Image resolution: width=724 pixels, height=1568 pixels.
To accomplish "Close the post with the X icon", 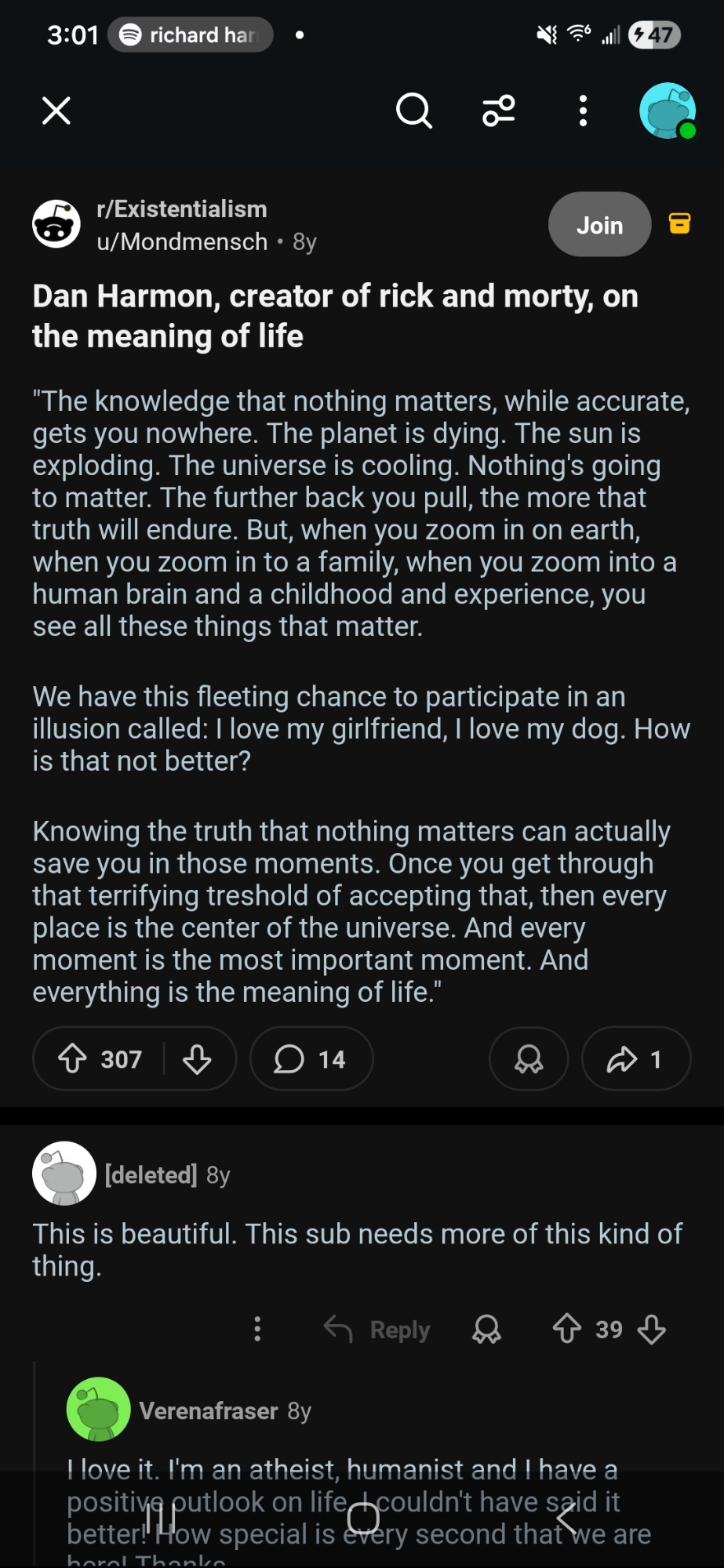I will (56, 111).
